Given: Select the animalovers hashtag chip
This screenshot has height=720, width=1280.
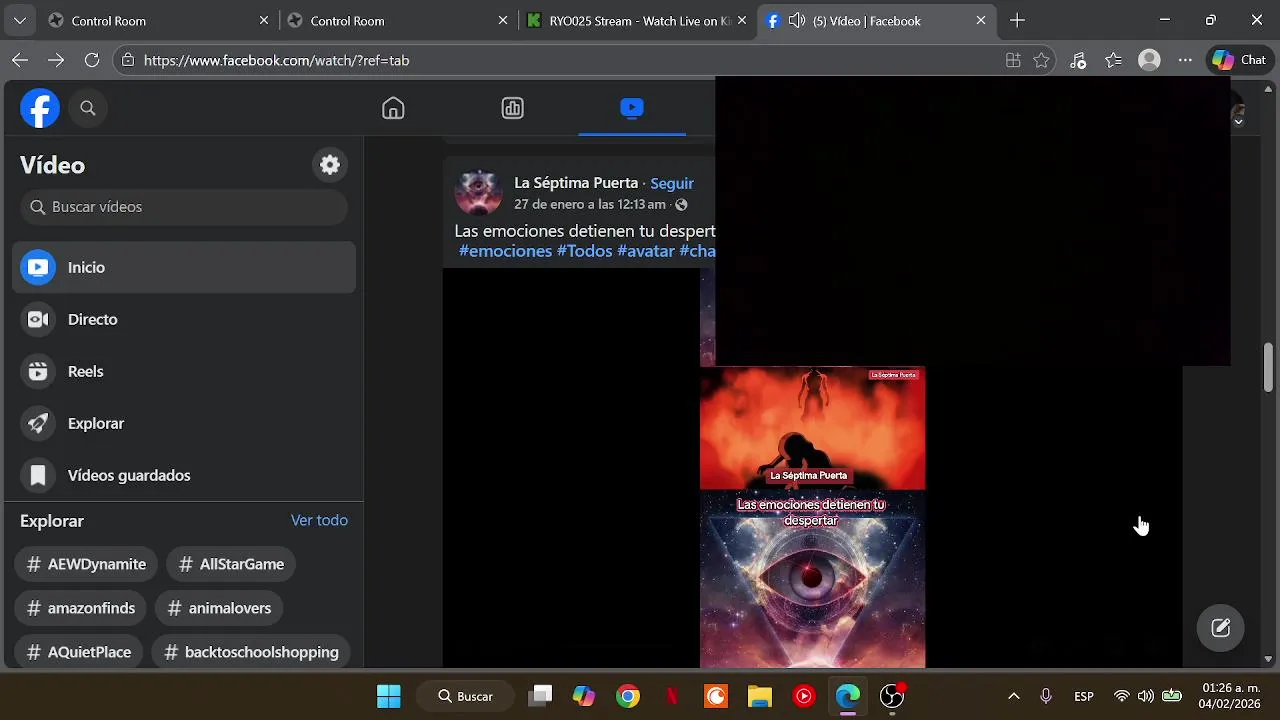Looking at the screenshot, I should tap(219, 608).
